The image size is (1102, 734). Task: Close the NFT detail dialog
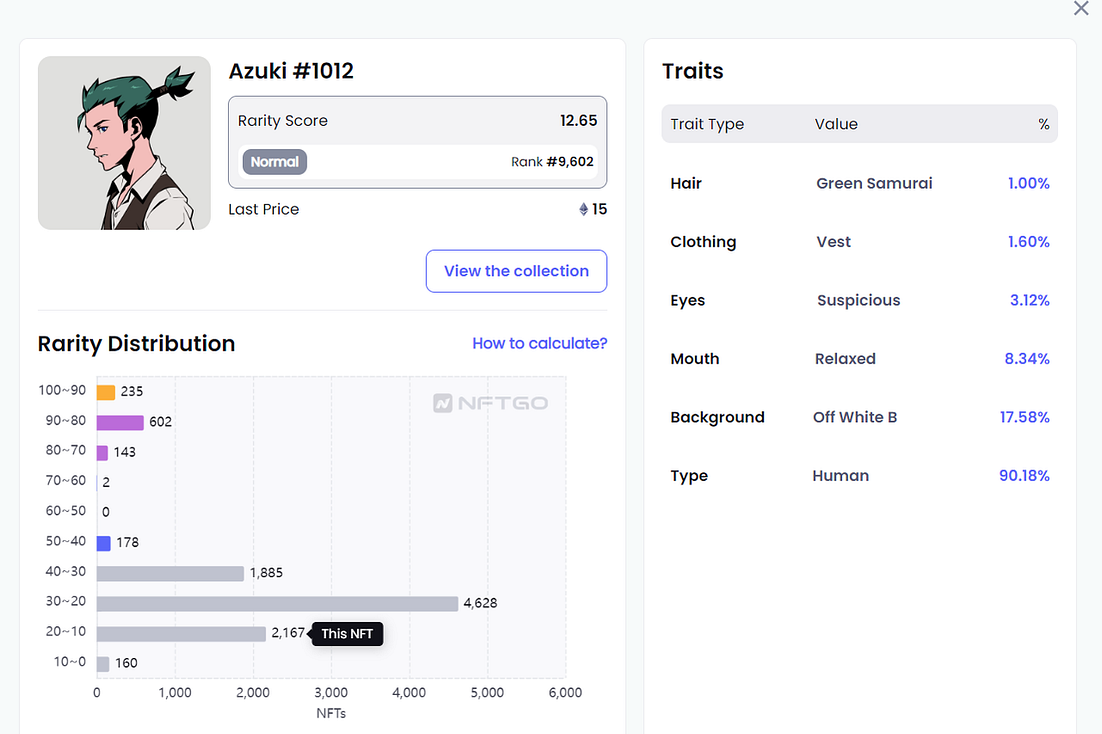1081,8
